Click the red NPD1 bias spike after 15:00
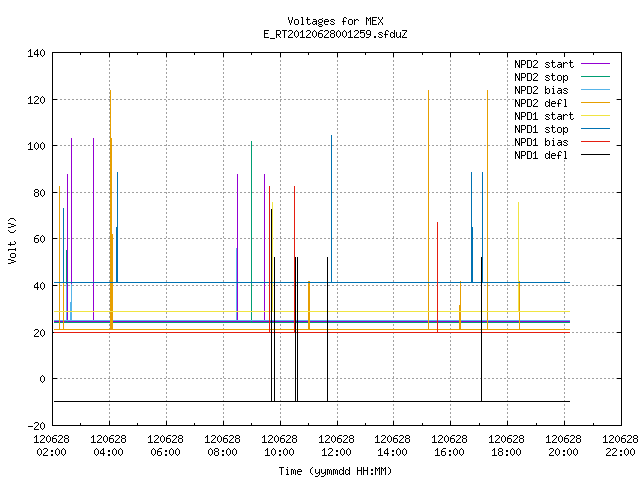Image resolution: width=640 pixels, height=480 pixels. 438,277
